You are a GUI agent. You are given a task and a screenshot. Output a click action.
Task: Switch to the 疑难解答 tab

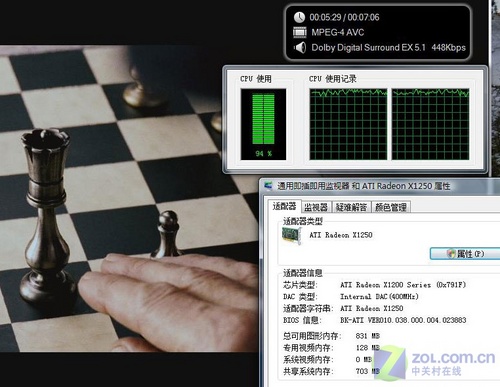tap(351, 207)
